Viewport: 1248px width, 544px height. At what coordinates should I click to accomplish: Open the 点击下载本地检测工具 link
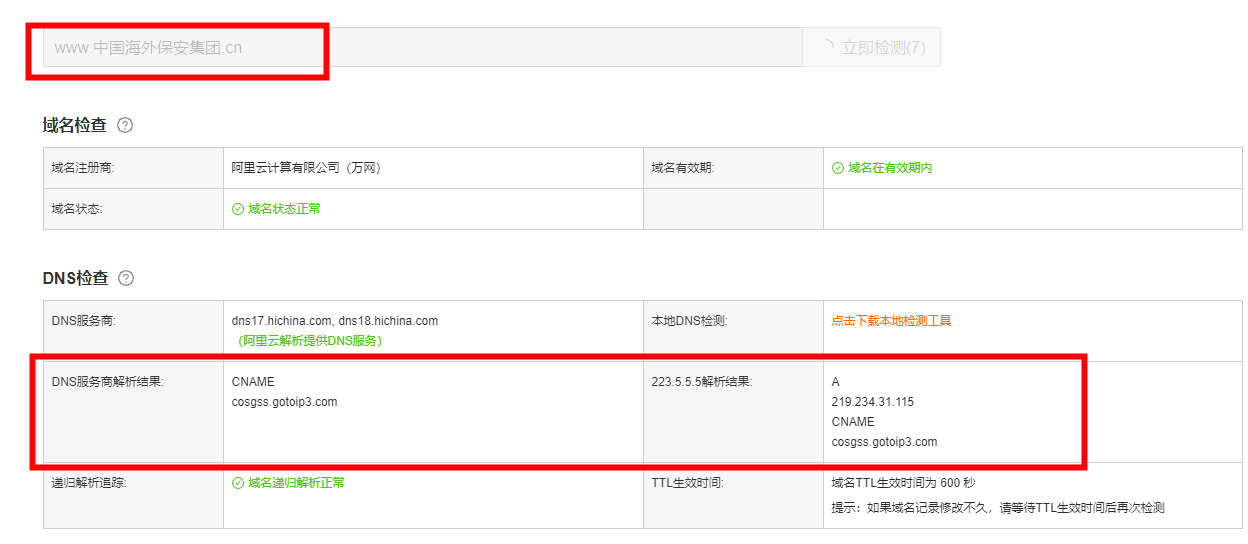click(891, 321)
